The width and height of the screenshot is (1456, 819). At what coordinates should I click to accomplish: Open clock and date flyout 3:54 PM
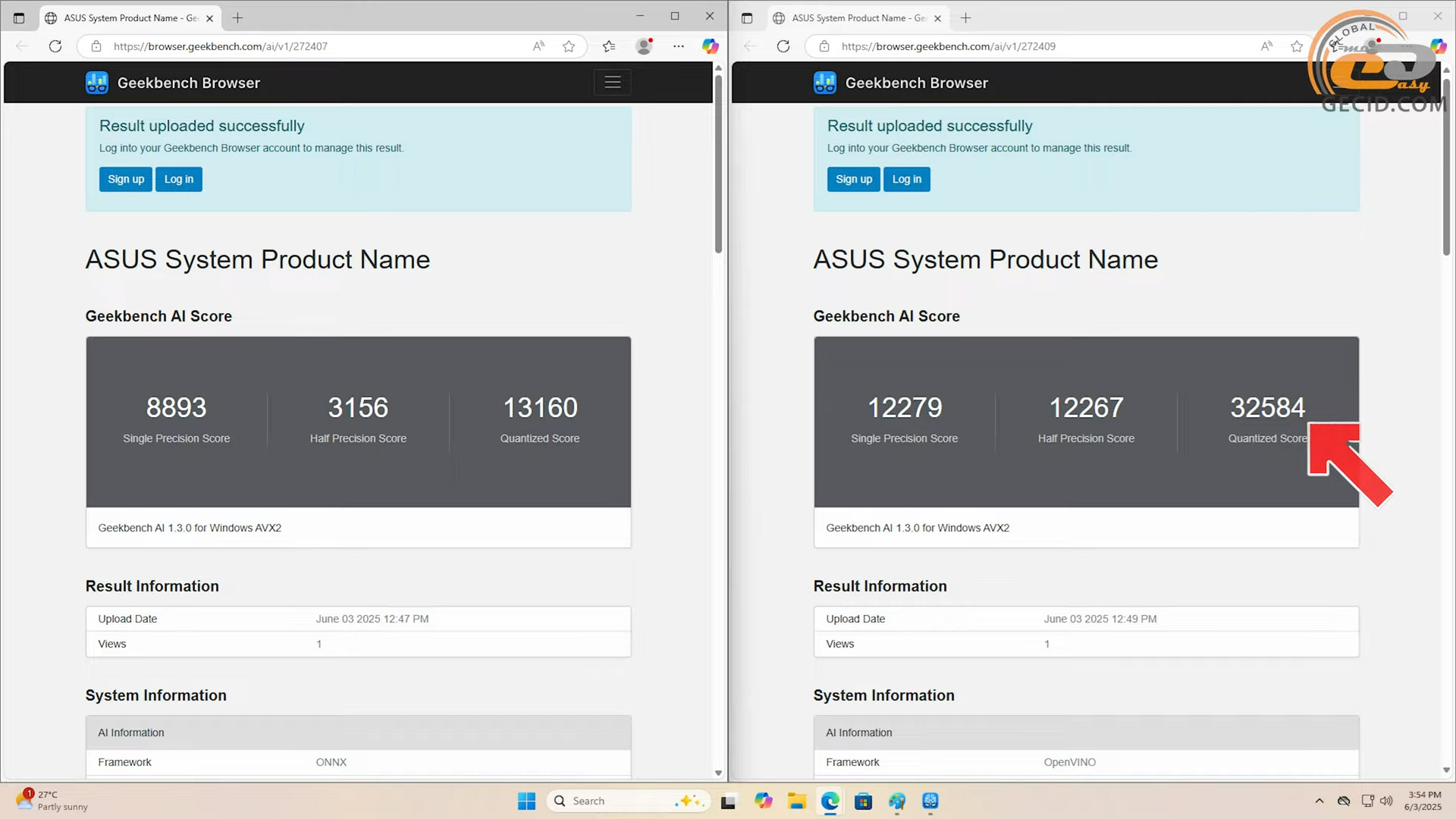(x=1423, y=801)
